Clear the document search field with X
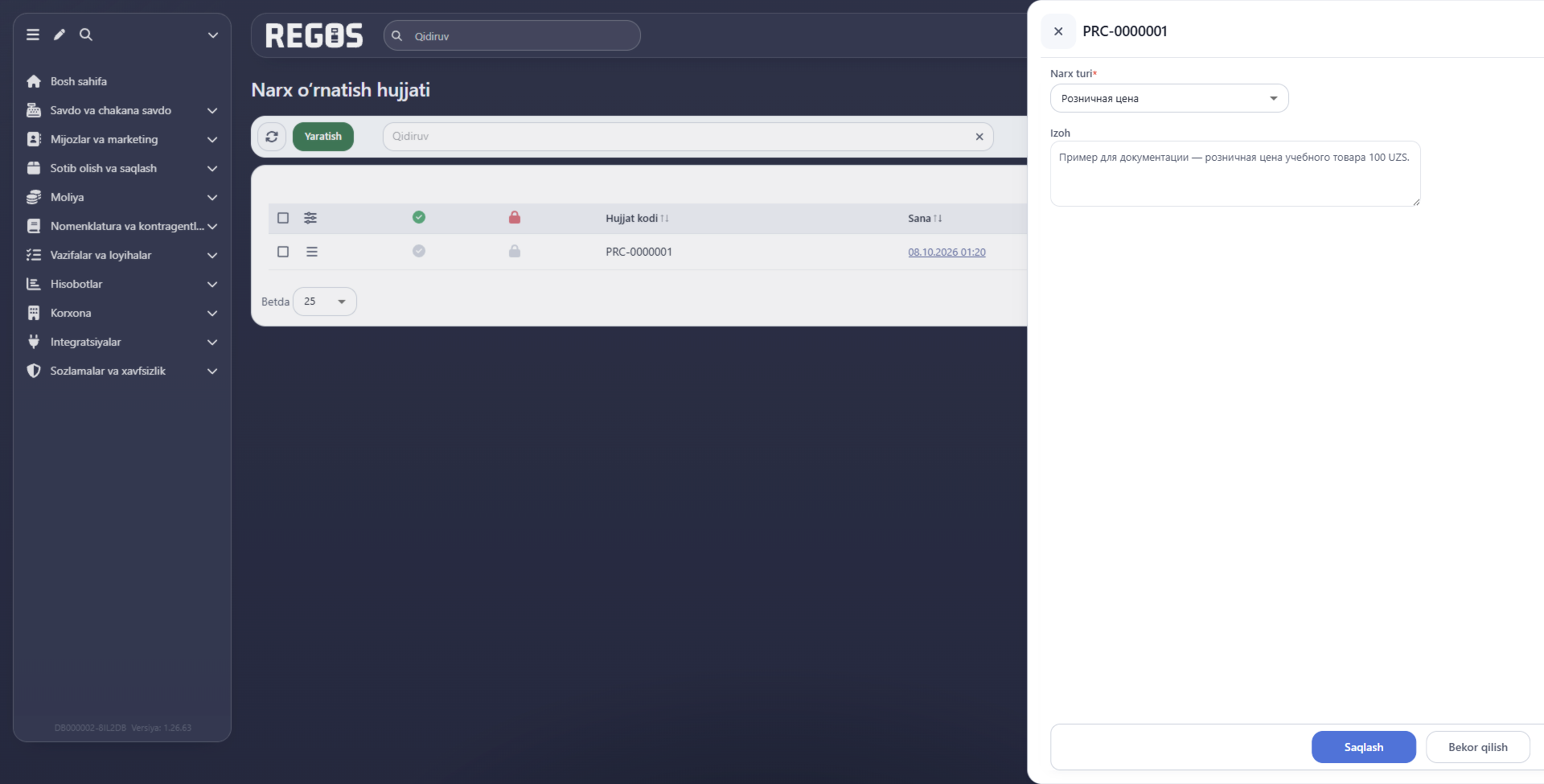Viewport: 1544px width, 784px height. pyautogui.click(x=979, y=137)
